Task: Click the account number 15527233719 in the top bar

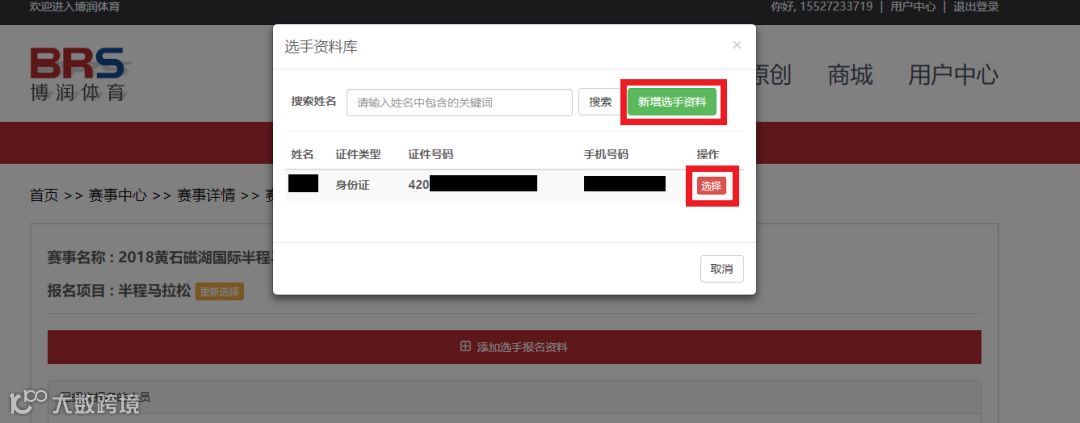Action: pos(836,7)
